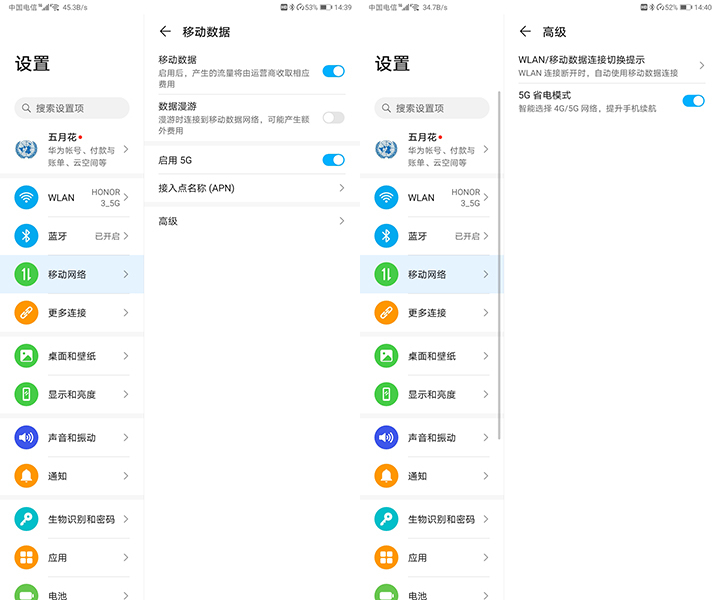Toggle the 5G 省电模式 switch
This screenshot has width=720, height=600.
(693, 101)
